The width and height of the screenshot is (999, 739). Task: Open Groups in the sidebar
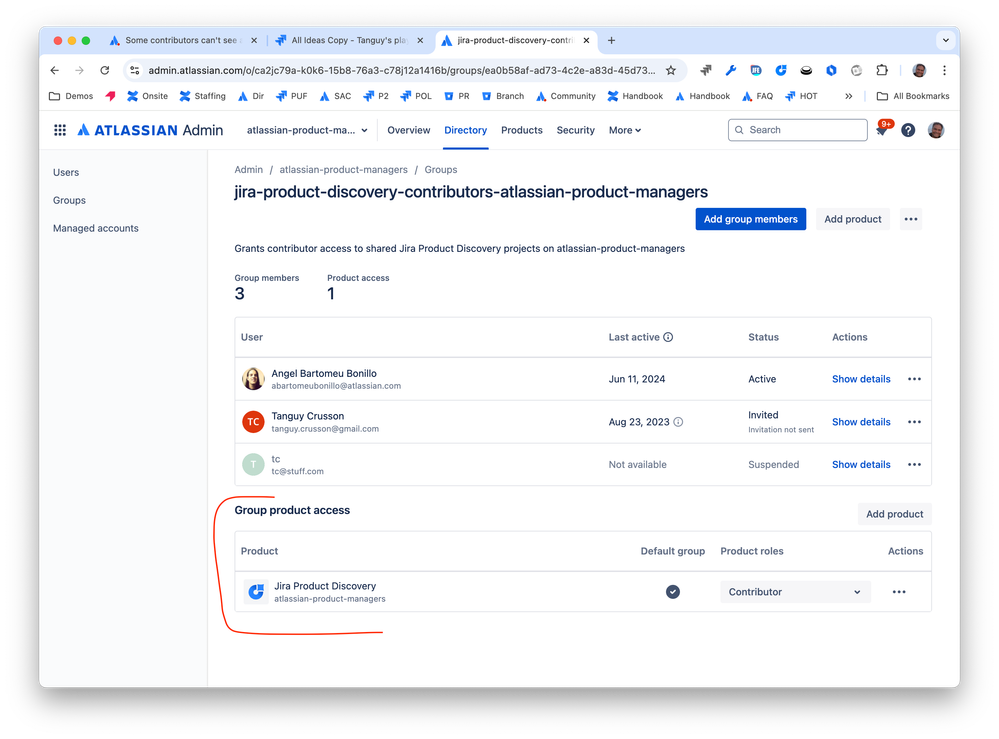coord(69,200)
